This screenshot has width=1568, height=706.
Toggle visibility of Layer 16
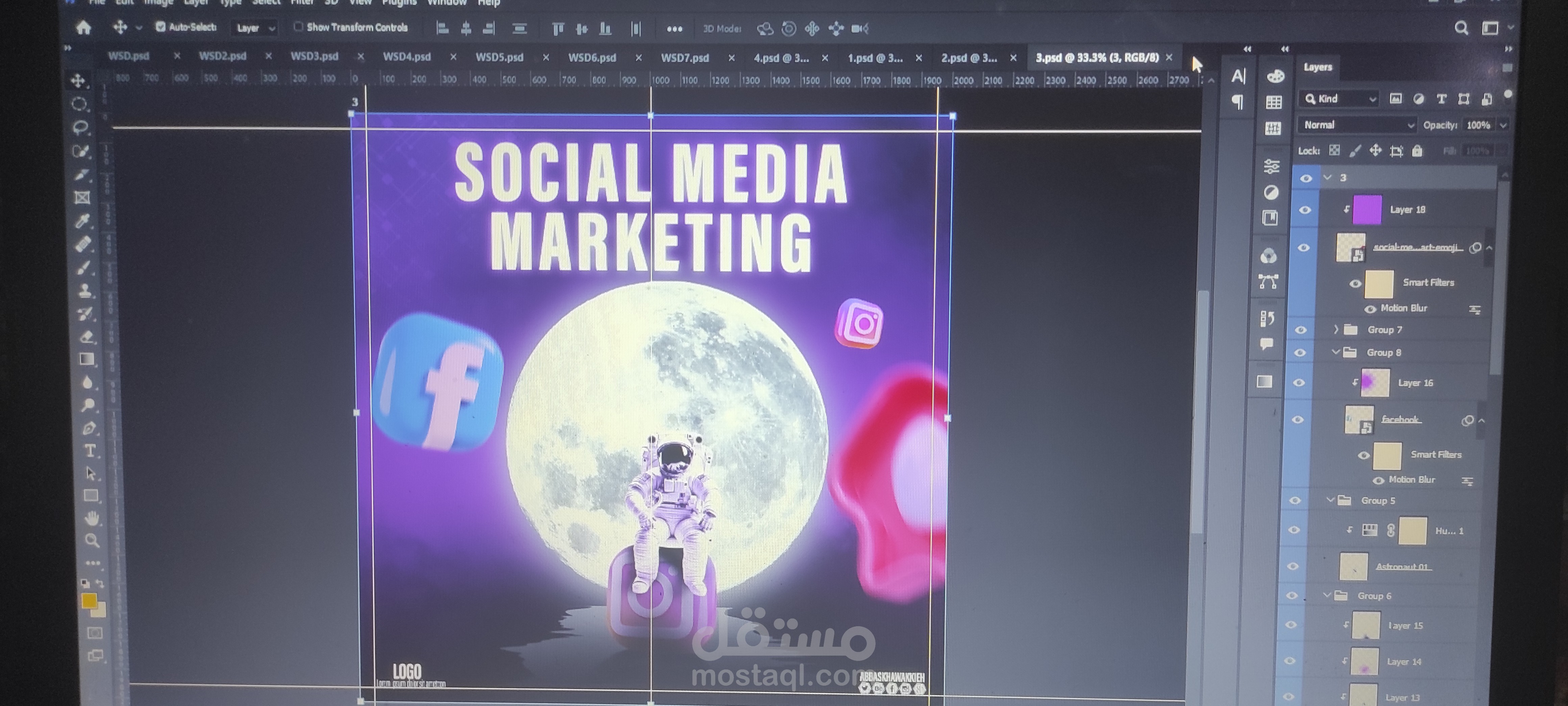click(x=1299, y=382)
